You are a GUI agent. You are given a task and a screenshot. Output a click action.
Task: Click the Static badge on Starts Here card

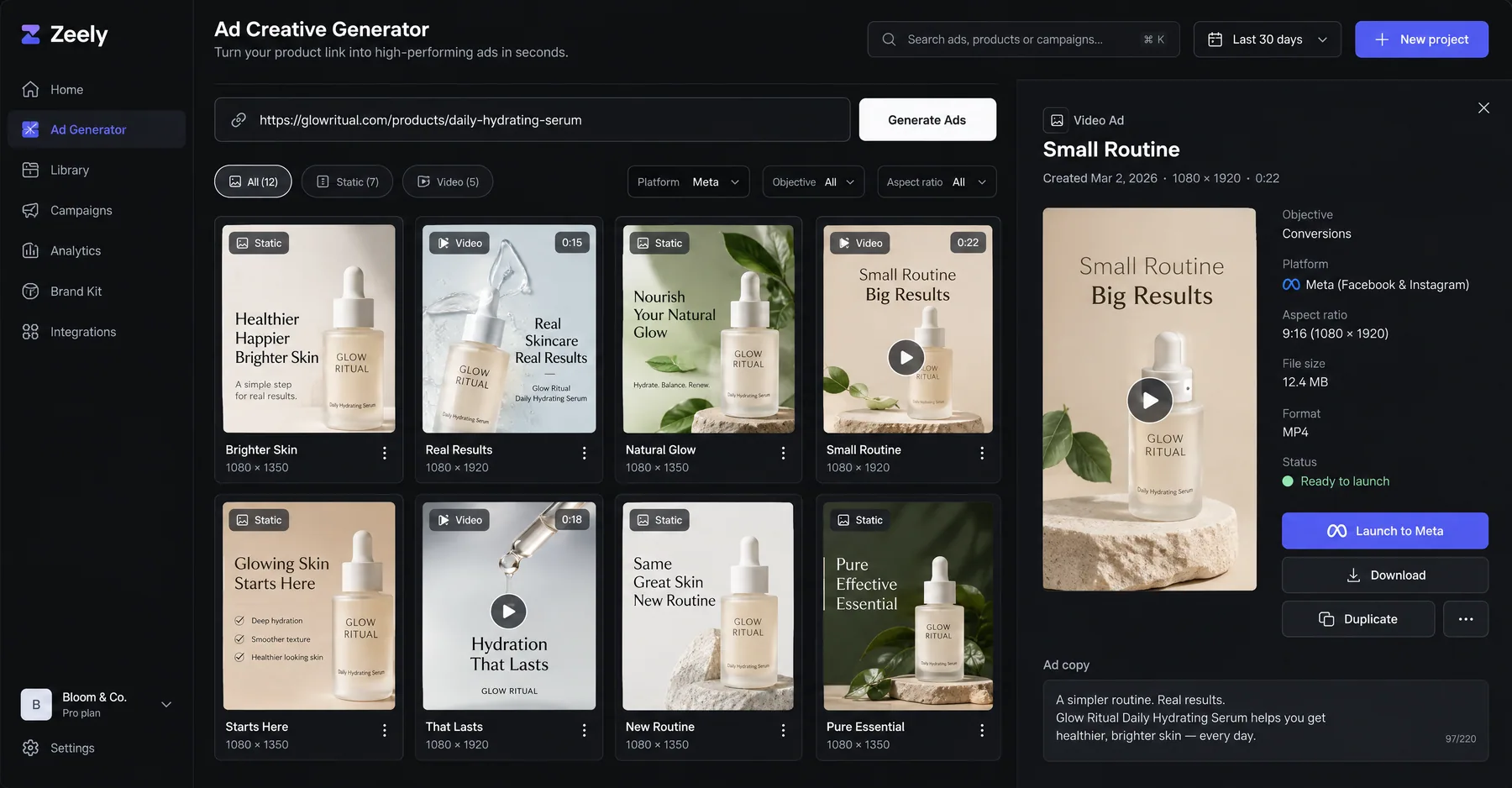tap(259, 520)
